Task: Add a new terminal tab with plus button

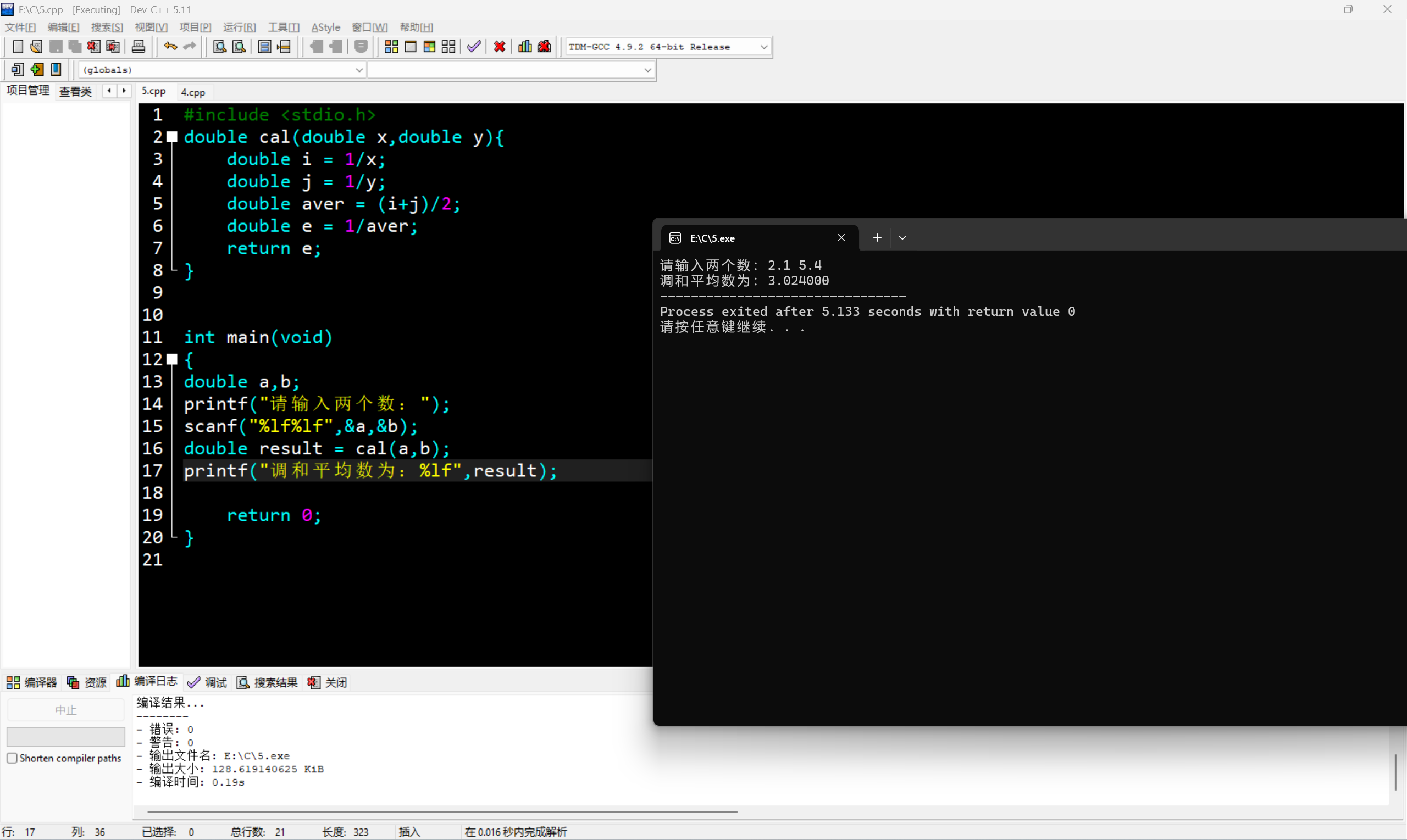Action: click(x=877, y=238)
